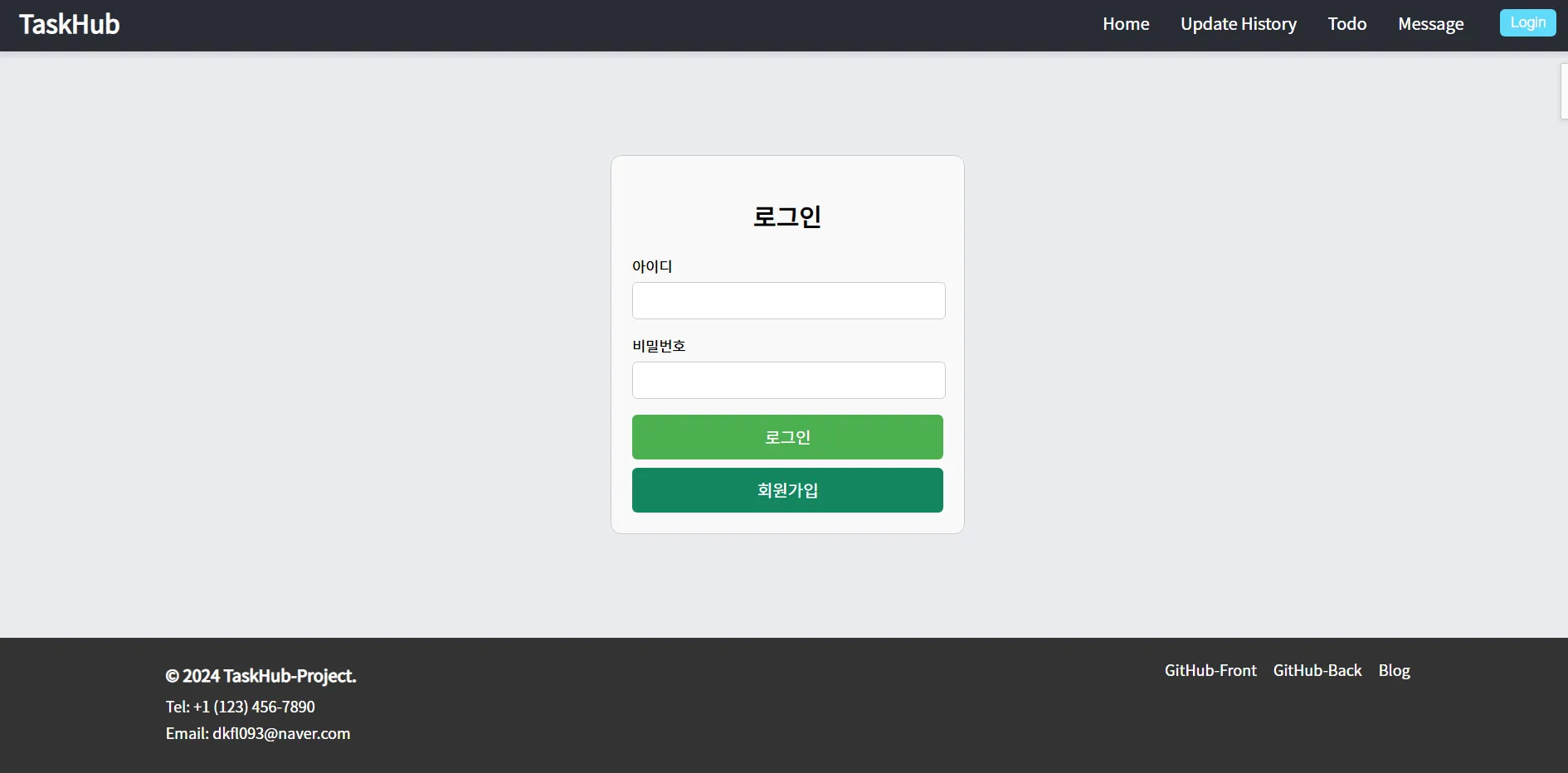Click inside the 비밀번호 password field

point(788,380)
